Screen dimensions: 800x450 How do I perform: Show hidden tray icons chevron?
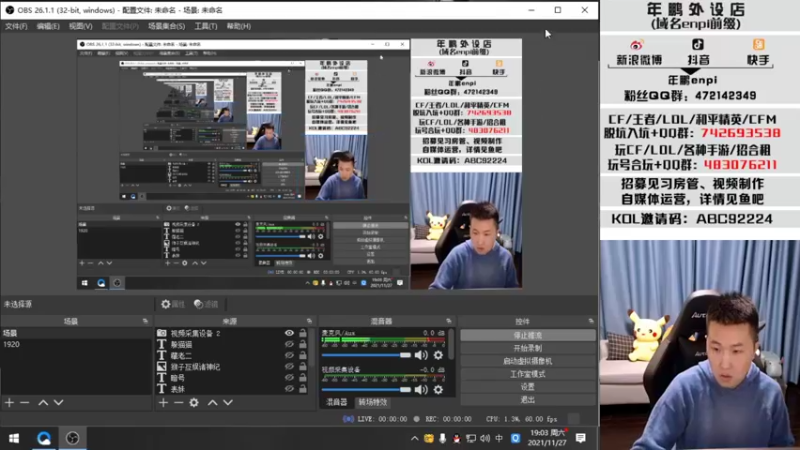[414, 438]
